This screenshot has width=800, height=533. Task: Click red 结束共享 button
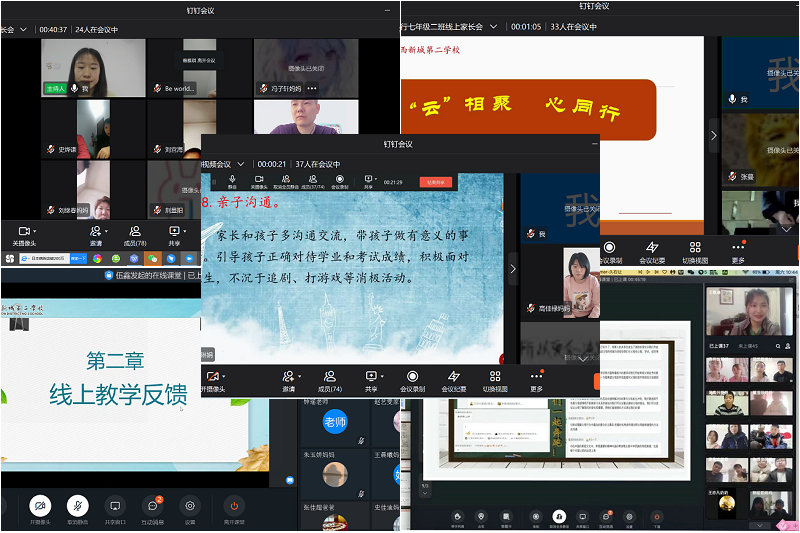point(437,182)
